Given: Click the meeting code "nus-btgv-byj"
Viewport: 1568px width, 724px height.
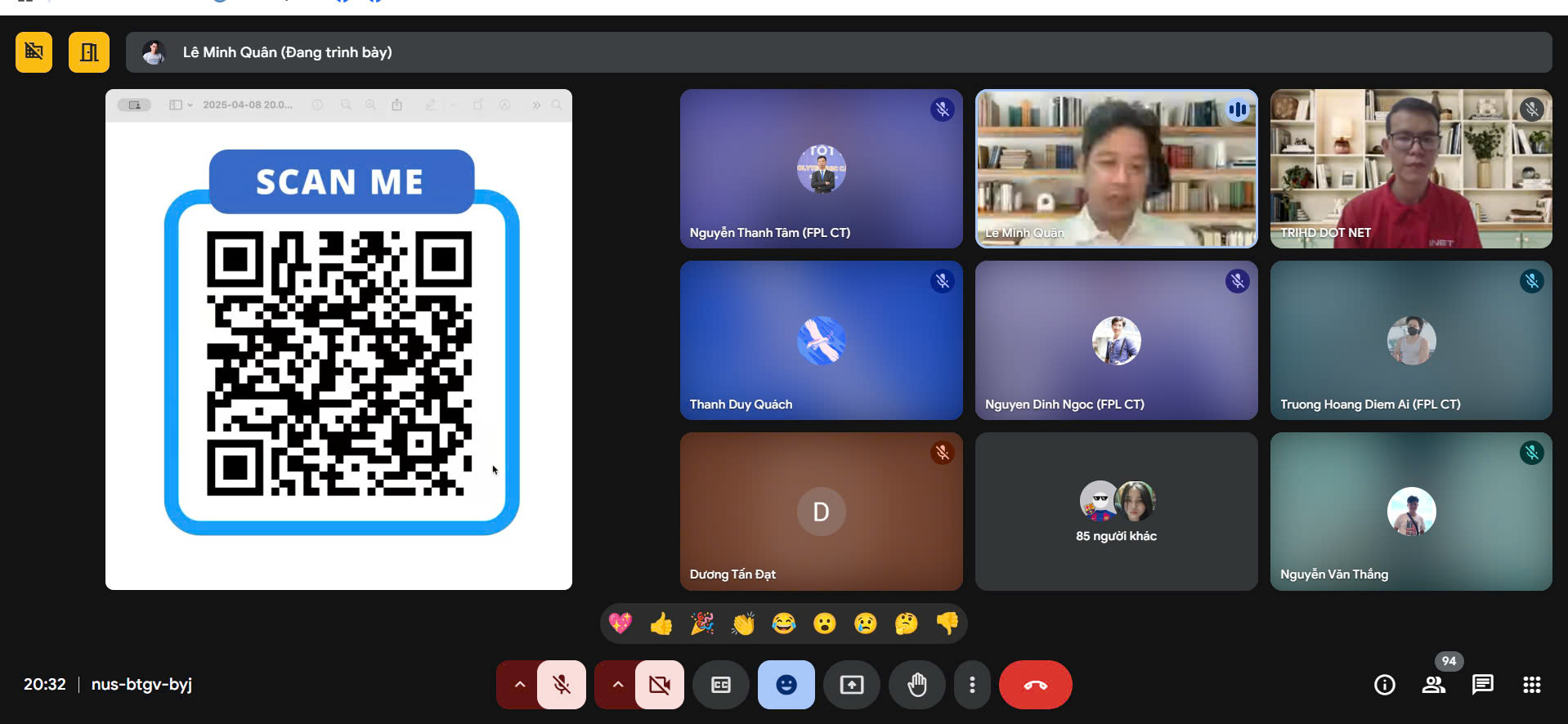Looking at the screenshot, I should [x=141, y=685].
